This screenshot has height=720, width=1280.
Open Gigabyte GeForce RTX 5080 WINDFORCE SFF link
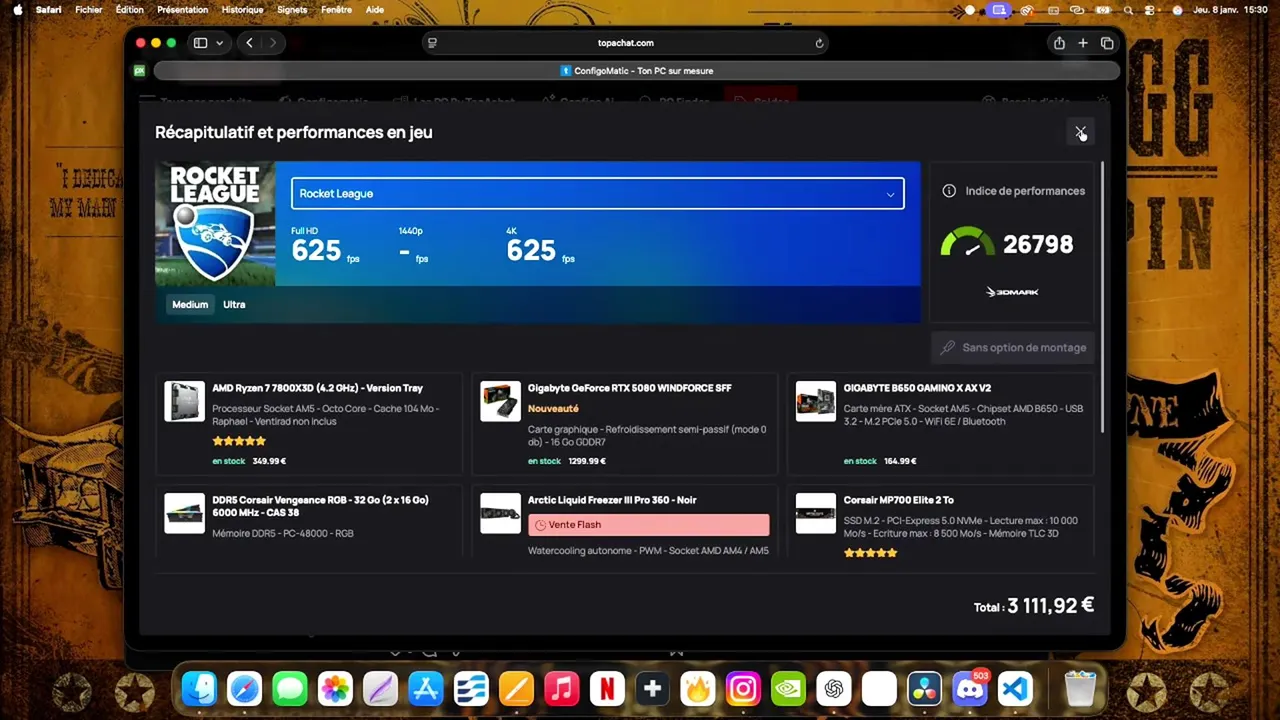(x=630, y=388)
